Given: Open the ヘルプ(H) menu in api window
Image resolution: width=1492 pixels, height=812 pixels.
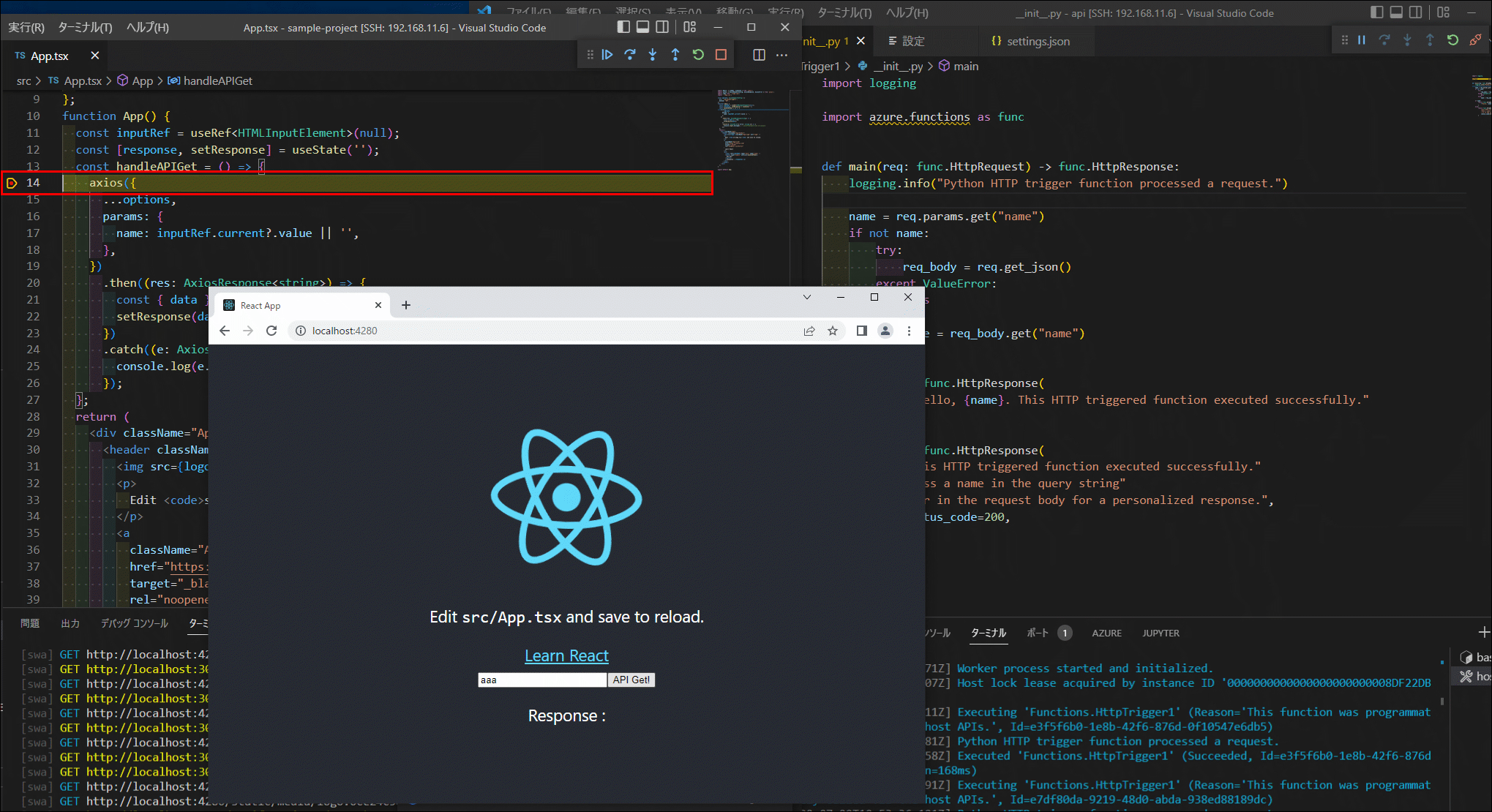Looking at the screenshot, I should [907, 12].
